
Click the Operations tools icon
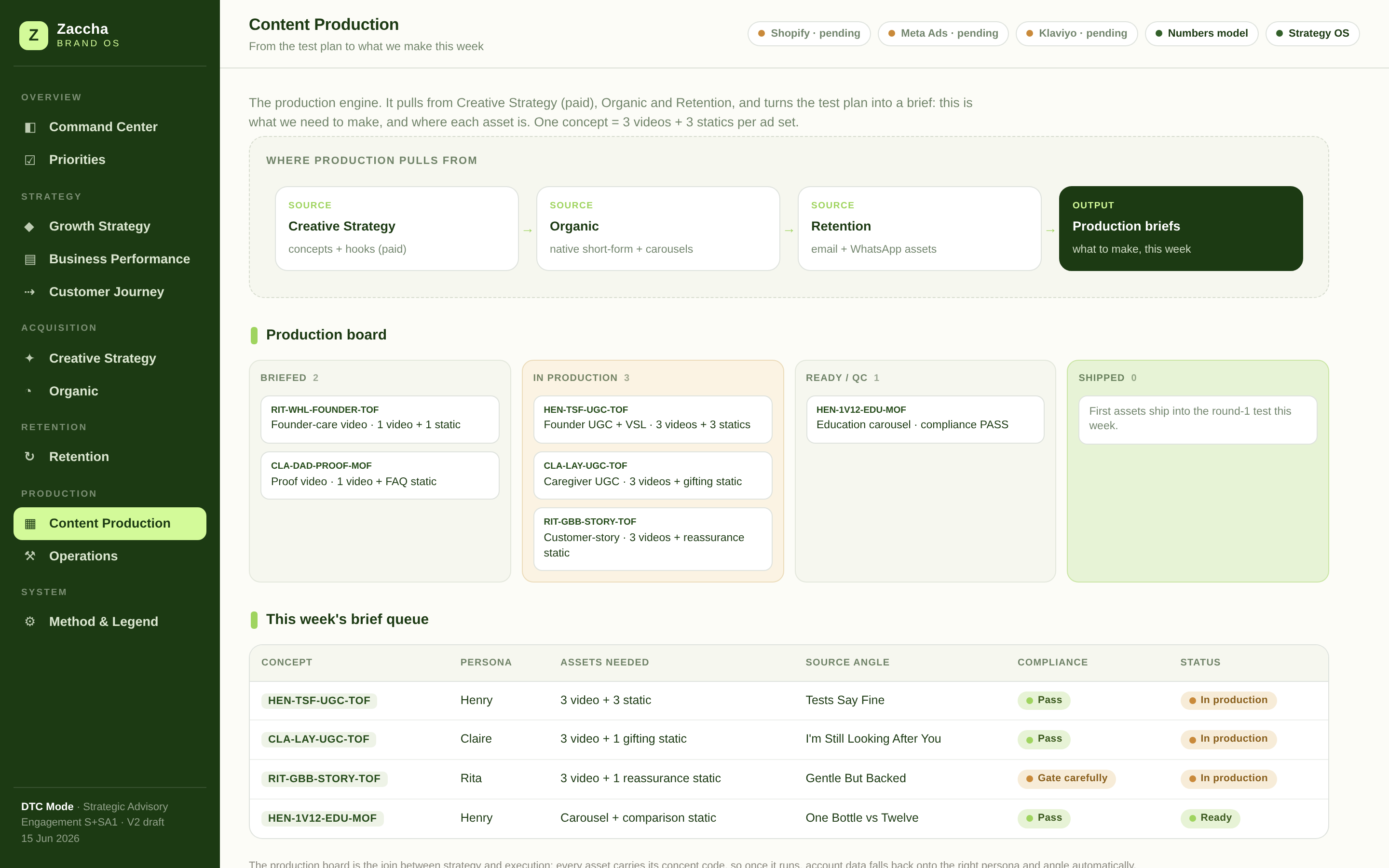pyautogui.click(x=30, y=556)
